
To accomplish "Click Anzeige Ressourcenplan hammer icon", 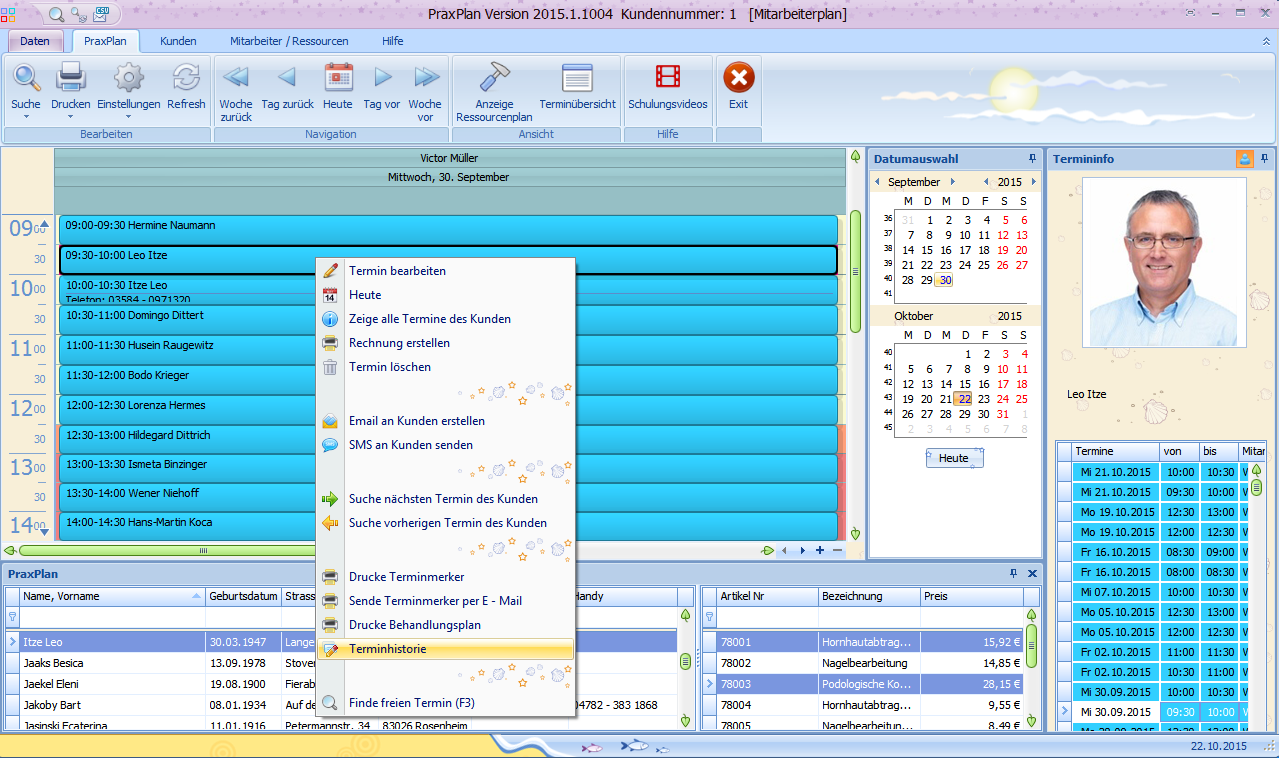I will (494, 79).
